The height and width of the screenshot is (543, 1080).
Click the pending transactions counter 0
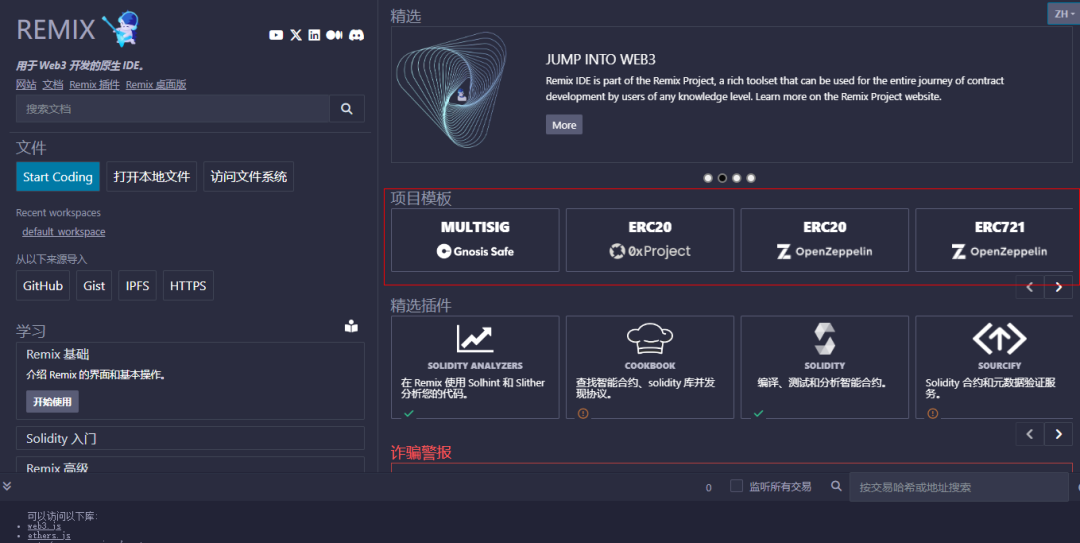click(709, 488)
